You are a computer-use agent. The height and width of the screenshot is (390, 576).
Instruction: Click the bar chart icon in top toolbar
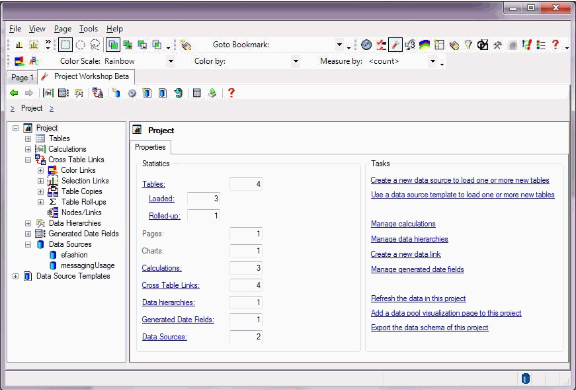coord(19,45)
